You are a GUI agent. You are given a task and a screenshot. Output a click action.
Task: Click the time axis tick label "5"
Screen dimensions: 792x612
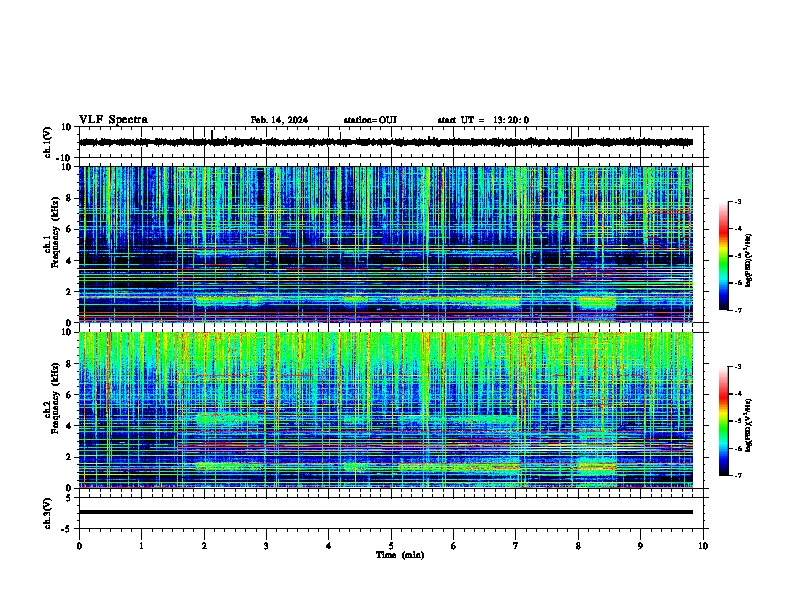[391, 546]
